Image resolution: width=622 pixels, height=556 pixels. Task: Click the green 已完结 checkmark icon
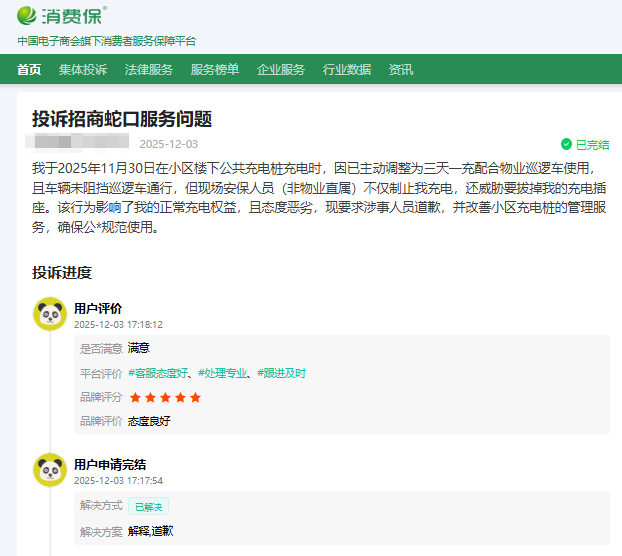coord(566,144)
